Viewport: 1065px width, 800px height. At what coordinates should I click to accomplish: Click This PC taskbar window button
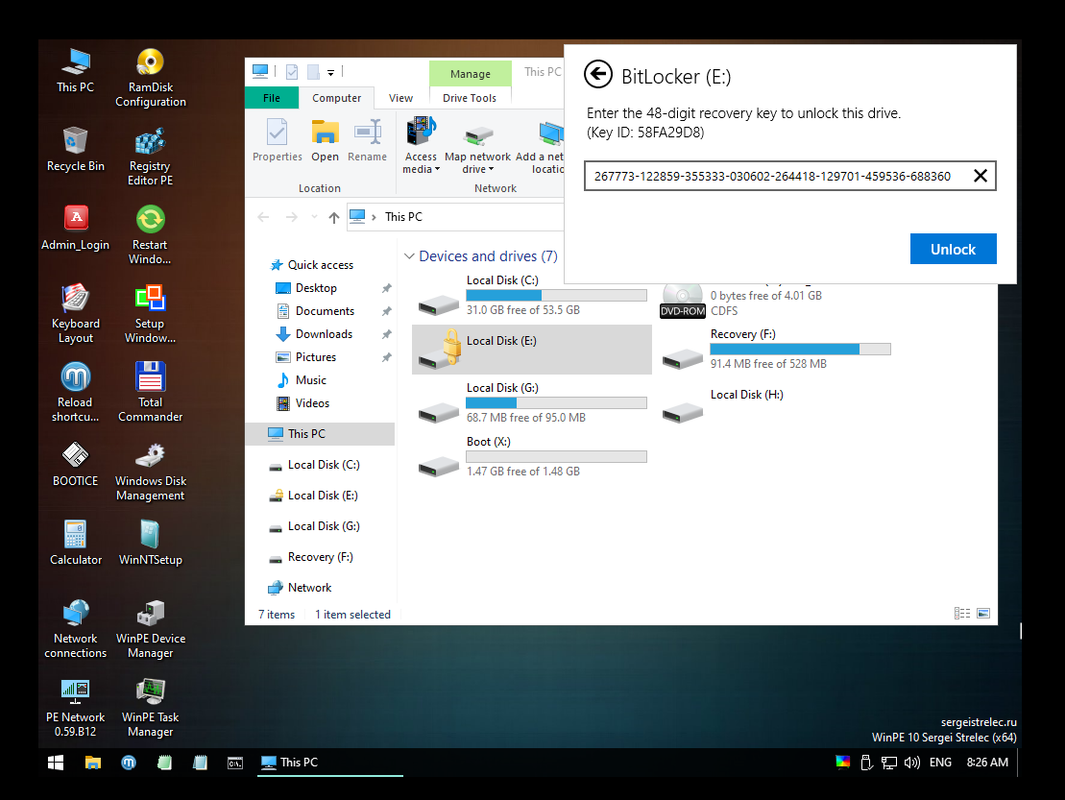coord(330,763)
